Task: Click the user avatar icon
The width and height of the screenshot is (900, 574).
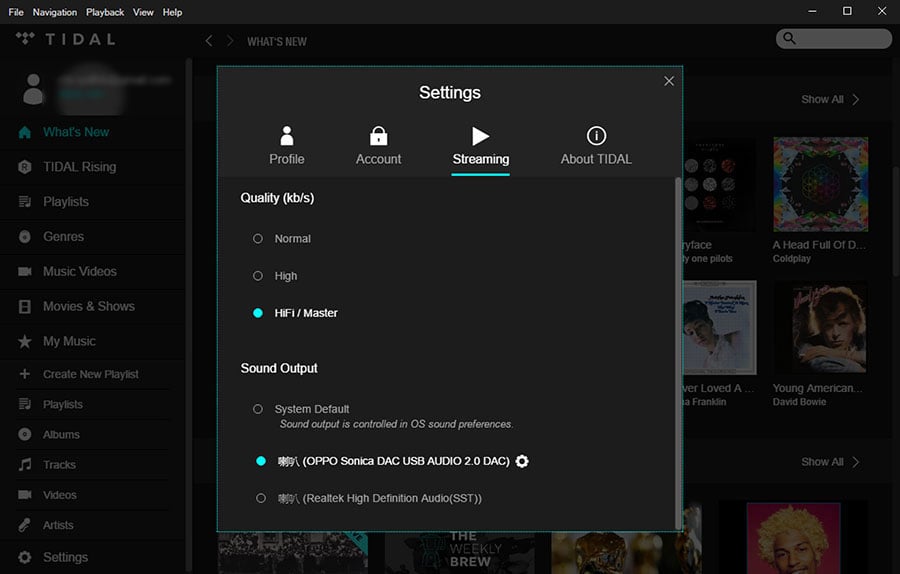Action: (x=33, y=89)
